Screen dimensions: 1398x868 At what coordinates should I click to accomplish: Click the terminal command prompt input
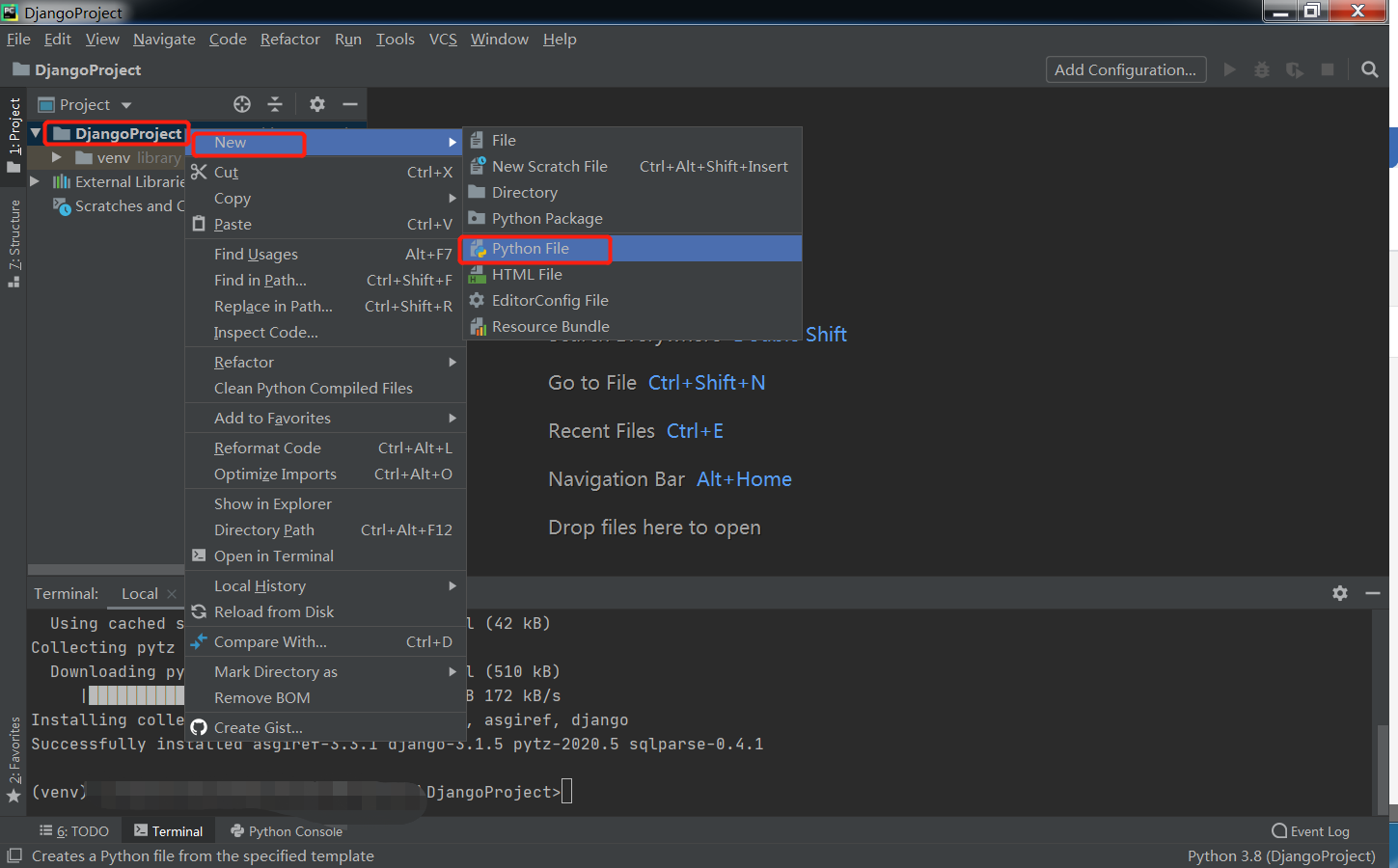[x=566, y=792]
